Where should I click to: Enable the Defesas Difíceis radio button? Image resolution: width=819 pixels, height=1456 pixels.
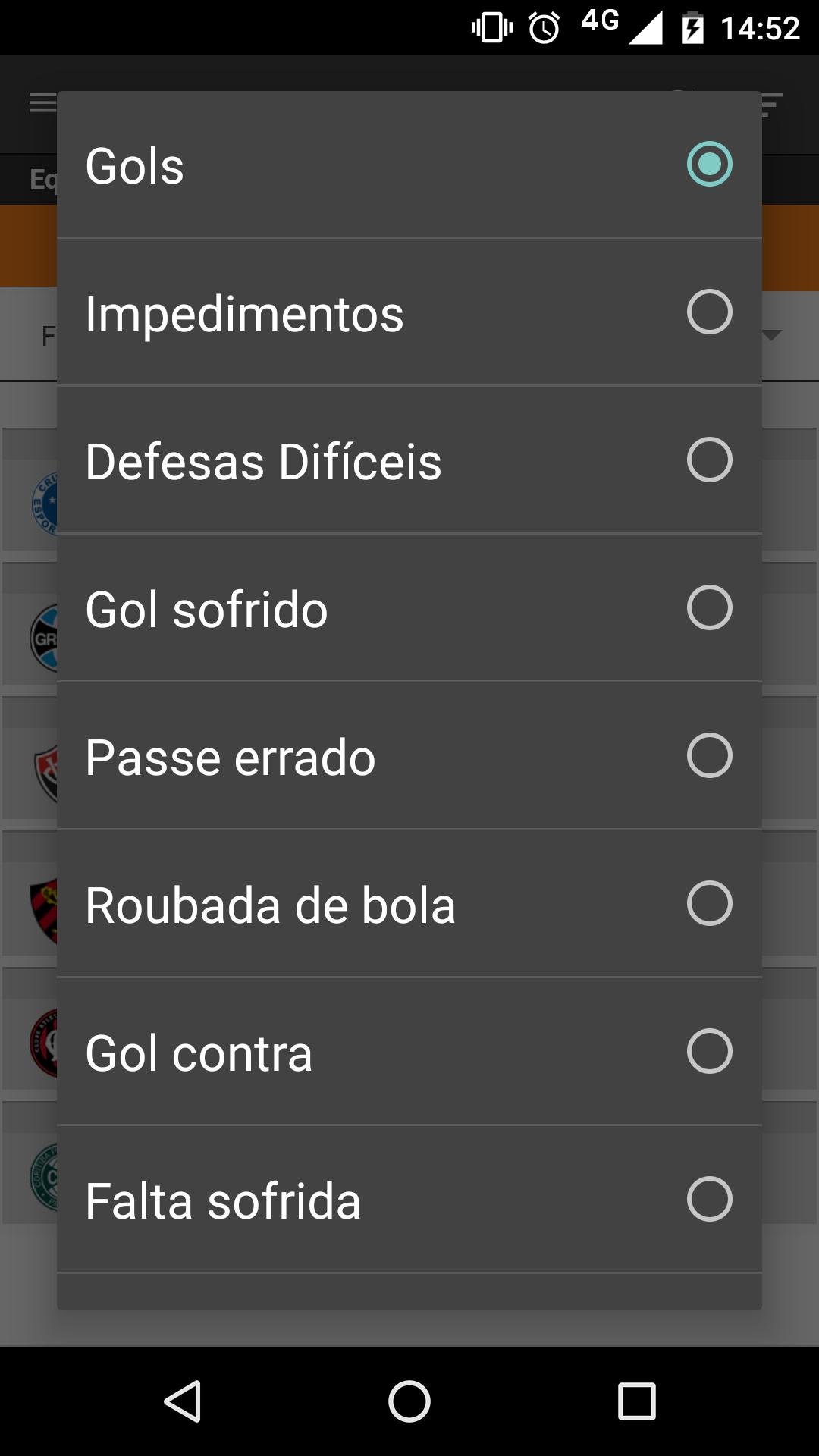coord(709,460)
